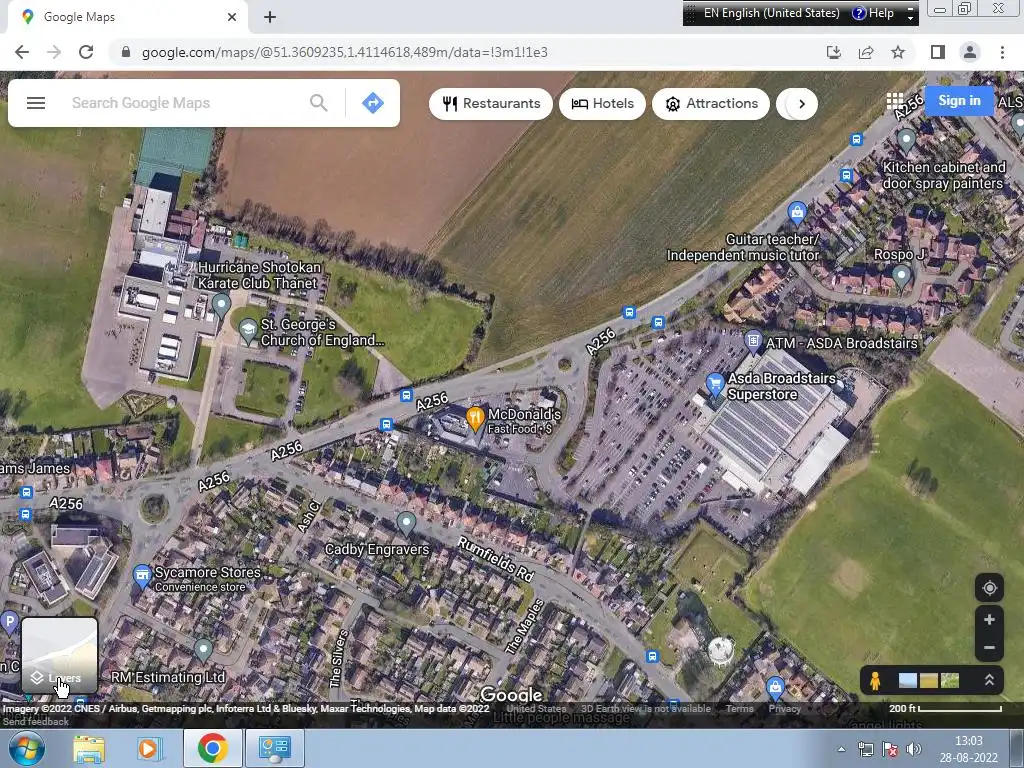Select the Asda Broadstairs Superstore marker
The width and height of the screenshot is (1024, 768).
click(715, 385)
